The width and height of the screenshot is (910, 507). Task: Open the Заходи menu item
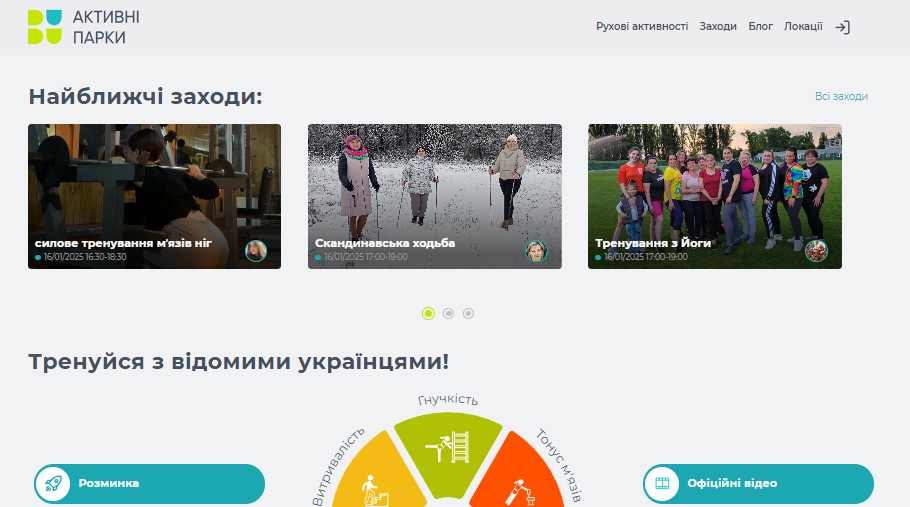coord(718,27)
